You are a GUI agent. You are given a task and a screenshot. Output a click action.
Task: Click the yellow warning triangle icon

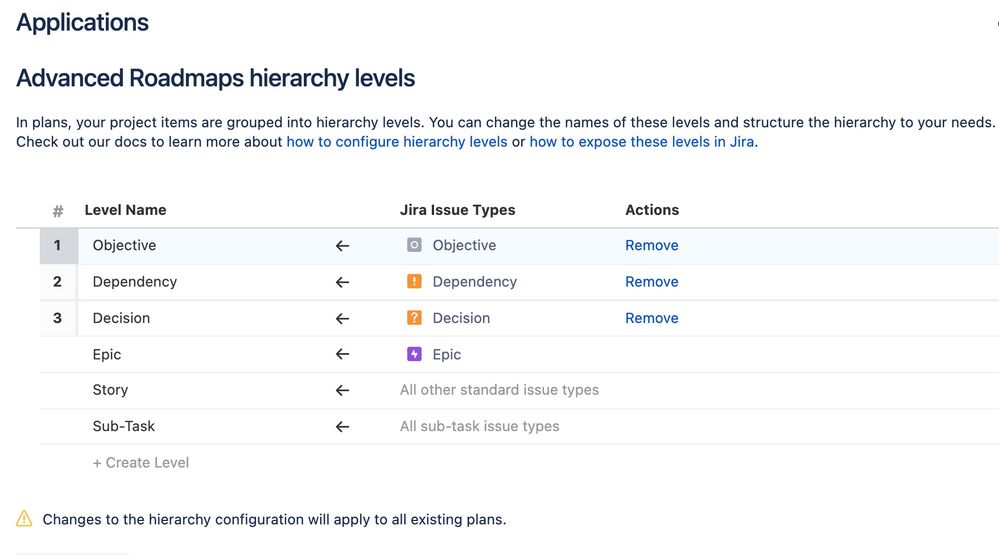click(x=24, y=519)
